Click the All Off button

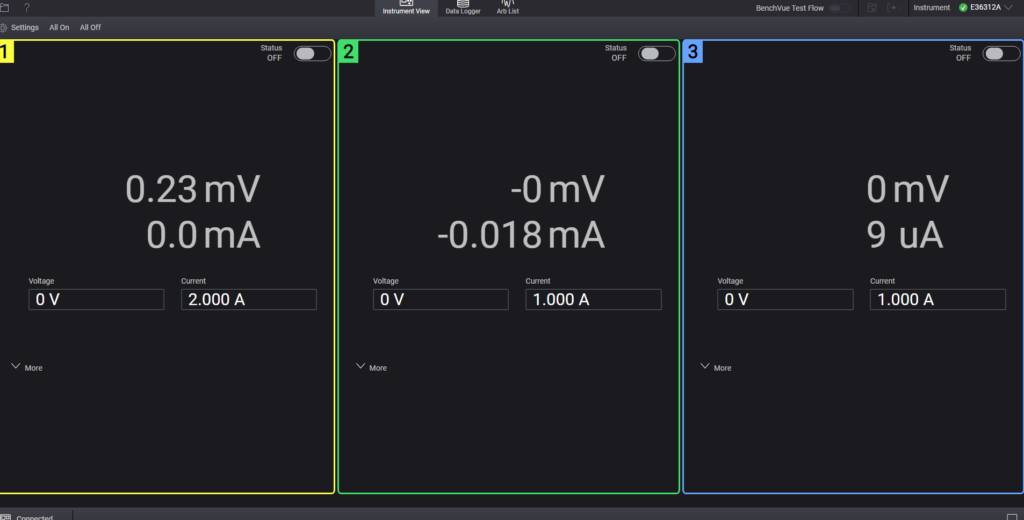[x=90, y=27]
